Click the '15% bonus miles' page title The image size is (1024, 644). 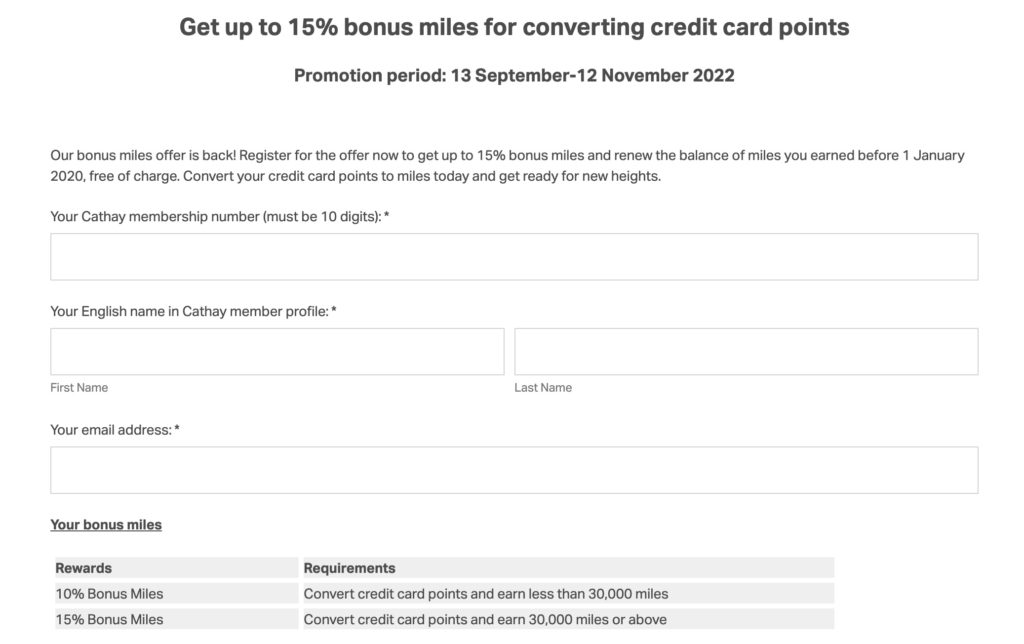pyautogui.click(x=514, y=27)
